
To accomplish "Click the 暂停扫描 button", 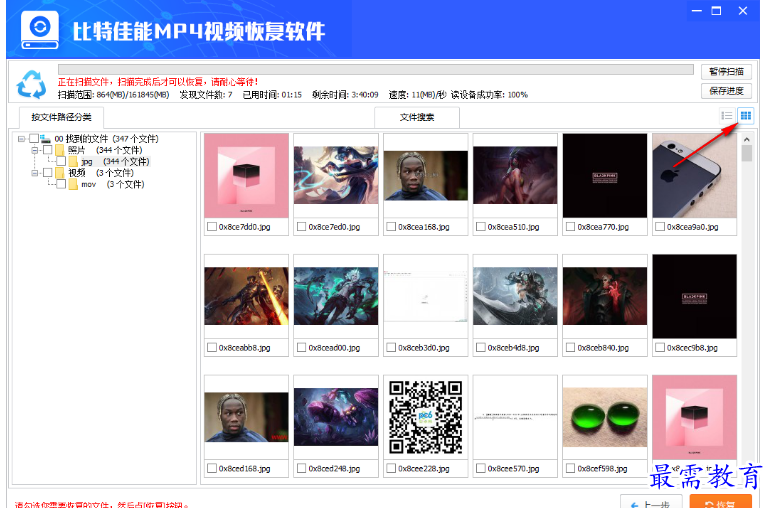I will [726, 71].
